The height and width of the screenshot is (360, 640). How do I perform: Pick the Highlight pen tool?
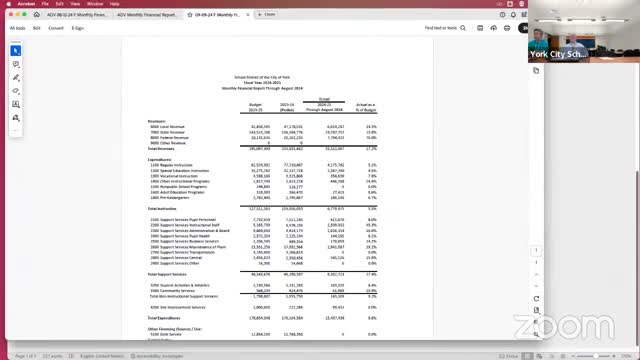pos(16,78)
